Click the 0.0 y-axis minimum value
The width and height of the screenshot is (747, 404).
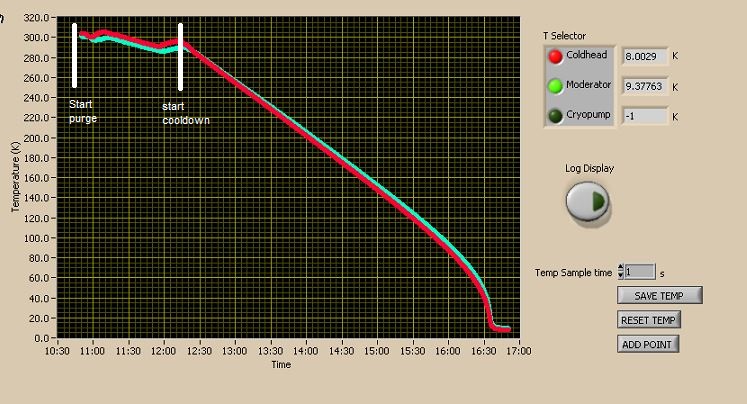42,338
